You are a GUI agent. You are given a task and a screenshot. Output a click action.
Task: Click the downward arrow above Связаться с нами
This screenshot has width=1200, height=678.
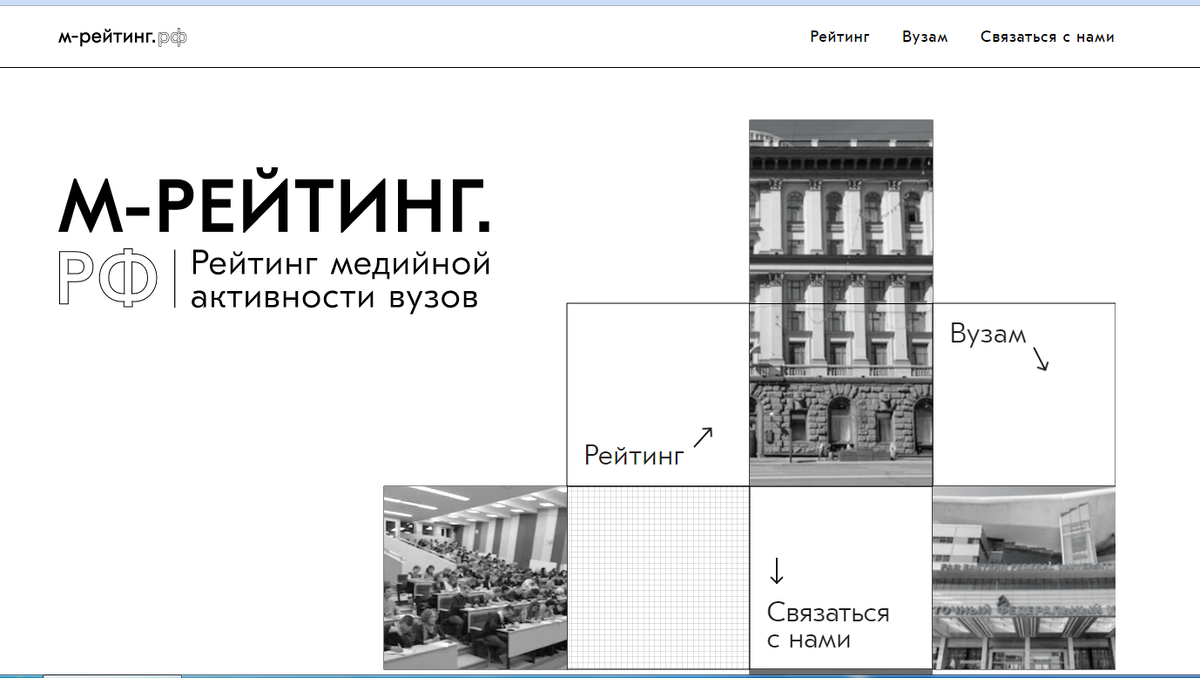point(776,572)
